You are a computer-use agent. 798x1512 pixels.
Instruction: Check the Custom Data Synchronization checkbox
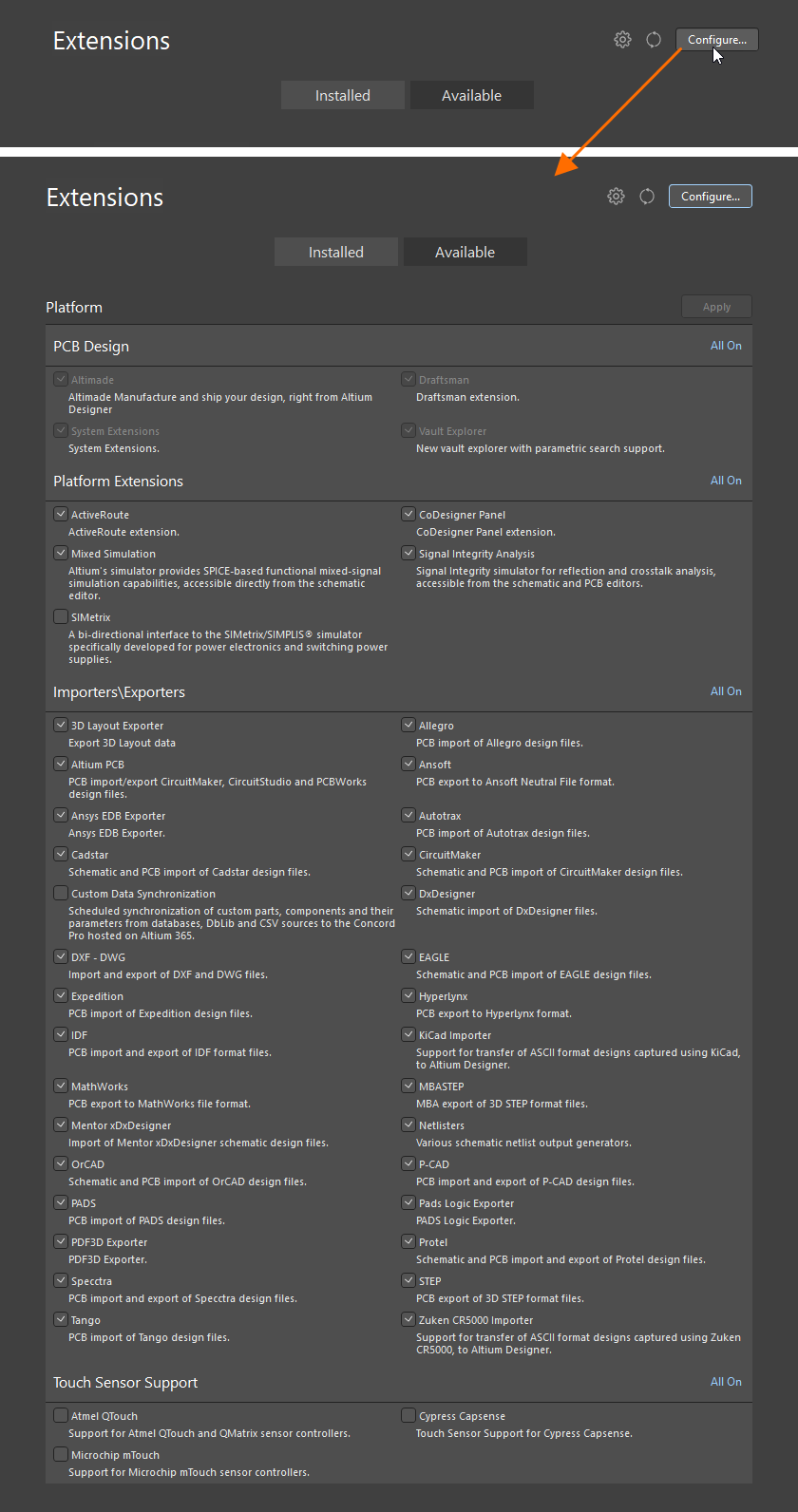point(61,894)
